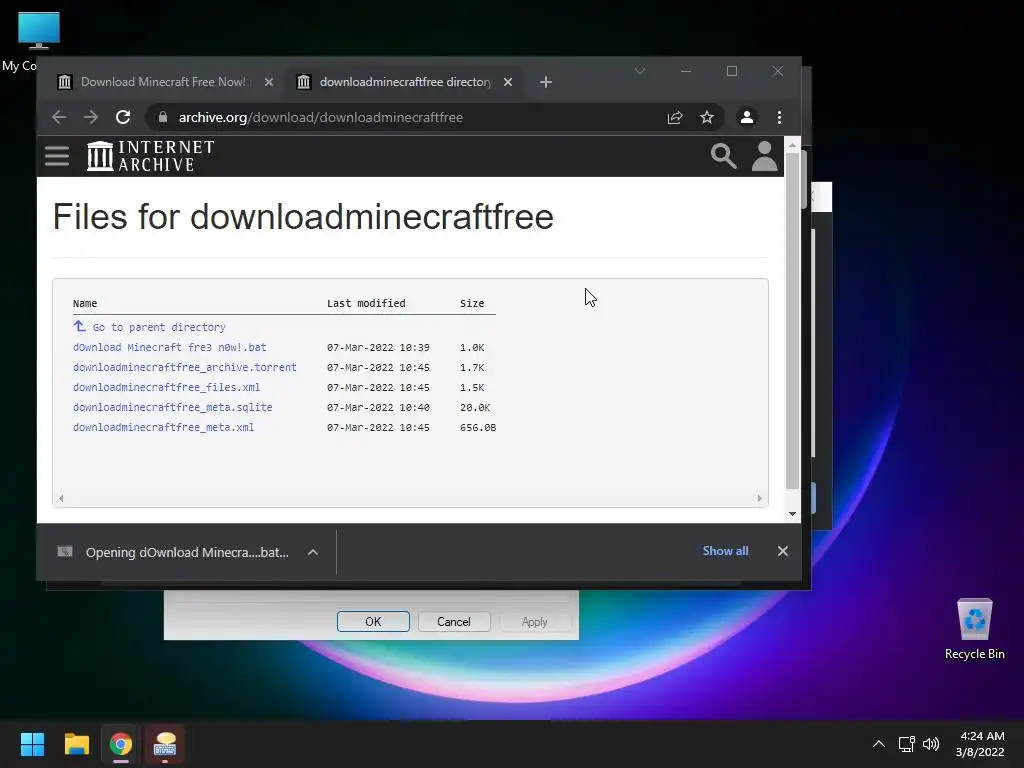1024x768 pixels.
Task: Expand download item options chevron
Action: 313,552
